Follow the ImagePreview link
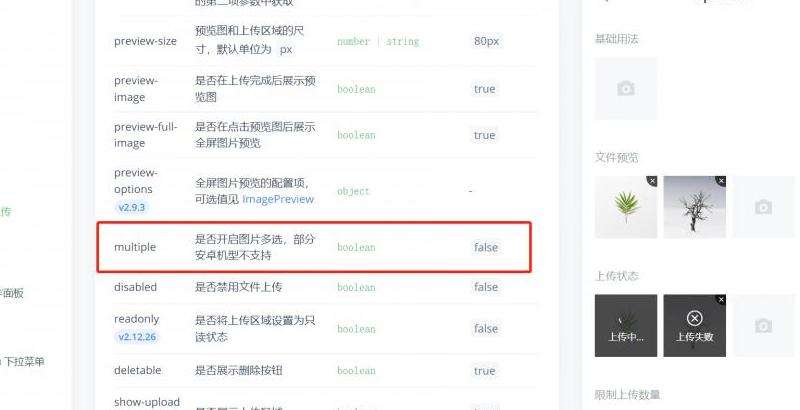Viewport: 800px width, 410px height. (x=278, y=199)
